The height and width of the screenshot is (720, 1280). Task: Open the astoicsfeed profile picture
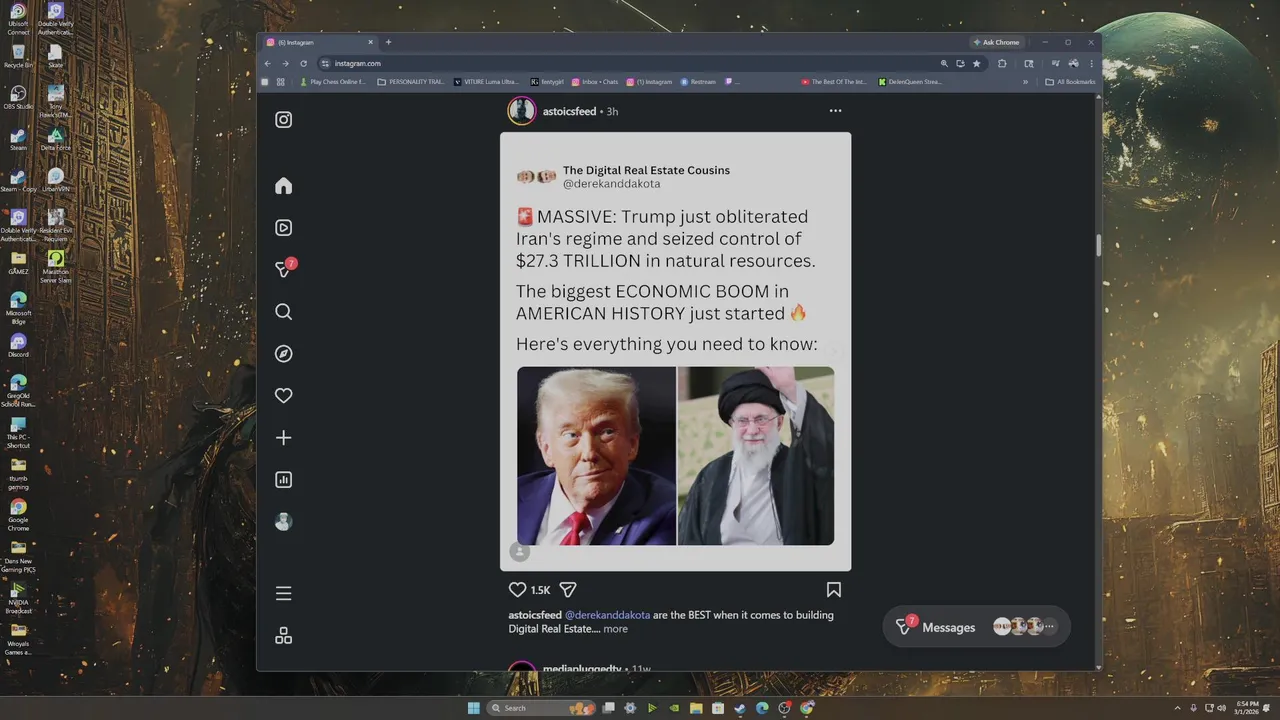(522, 111)
